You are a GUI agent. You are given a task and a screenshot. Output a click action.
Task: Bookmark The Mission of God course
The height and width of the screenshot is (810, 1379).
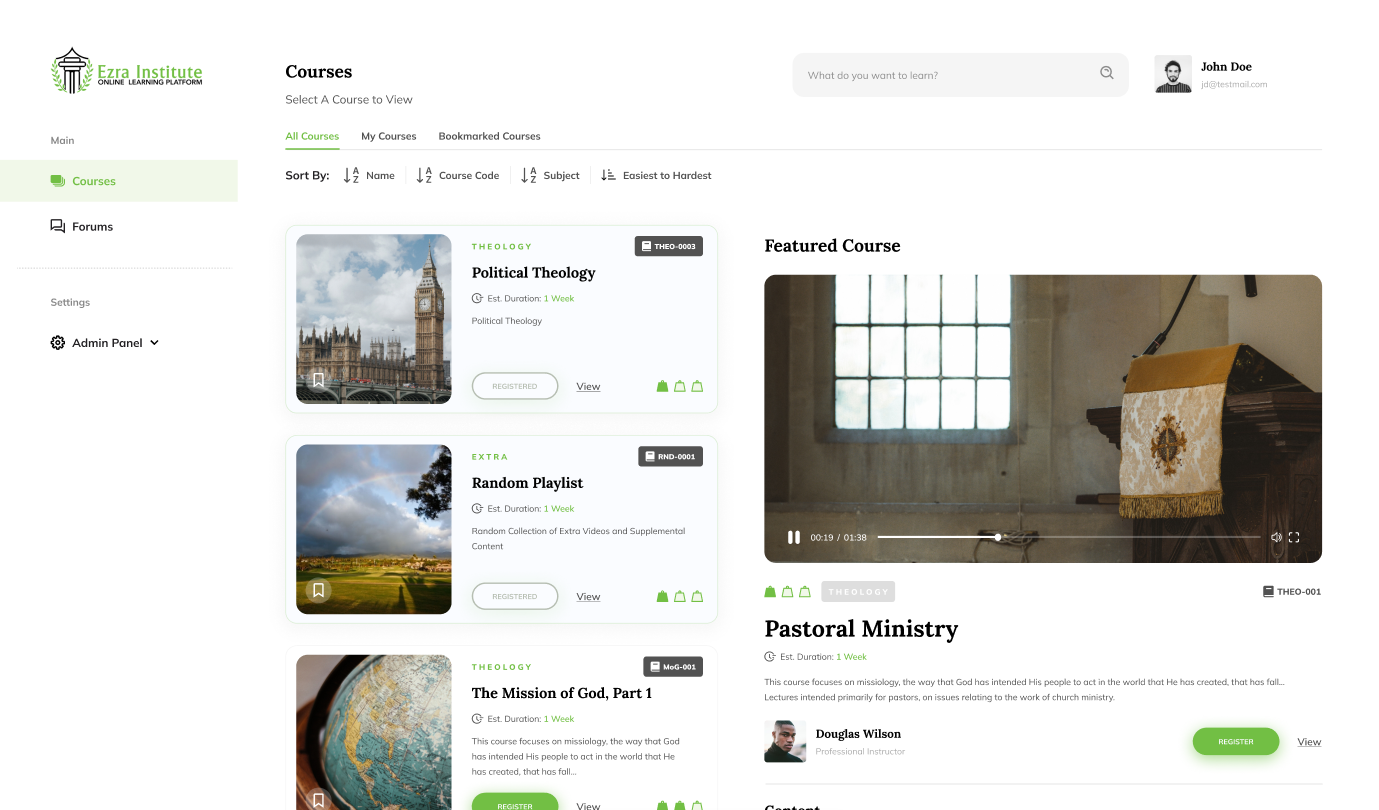[x=318, y=799]
